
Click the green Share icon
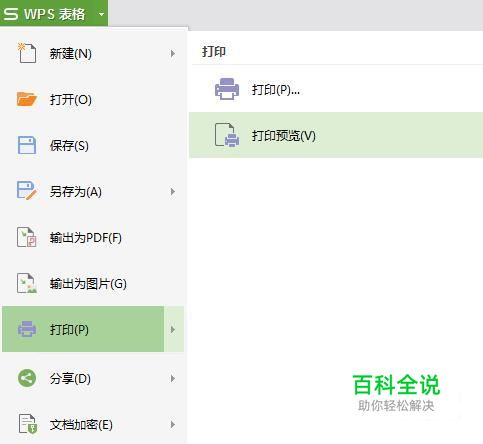27,378
